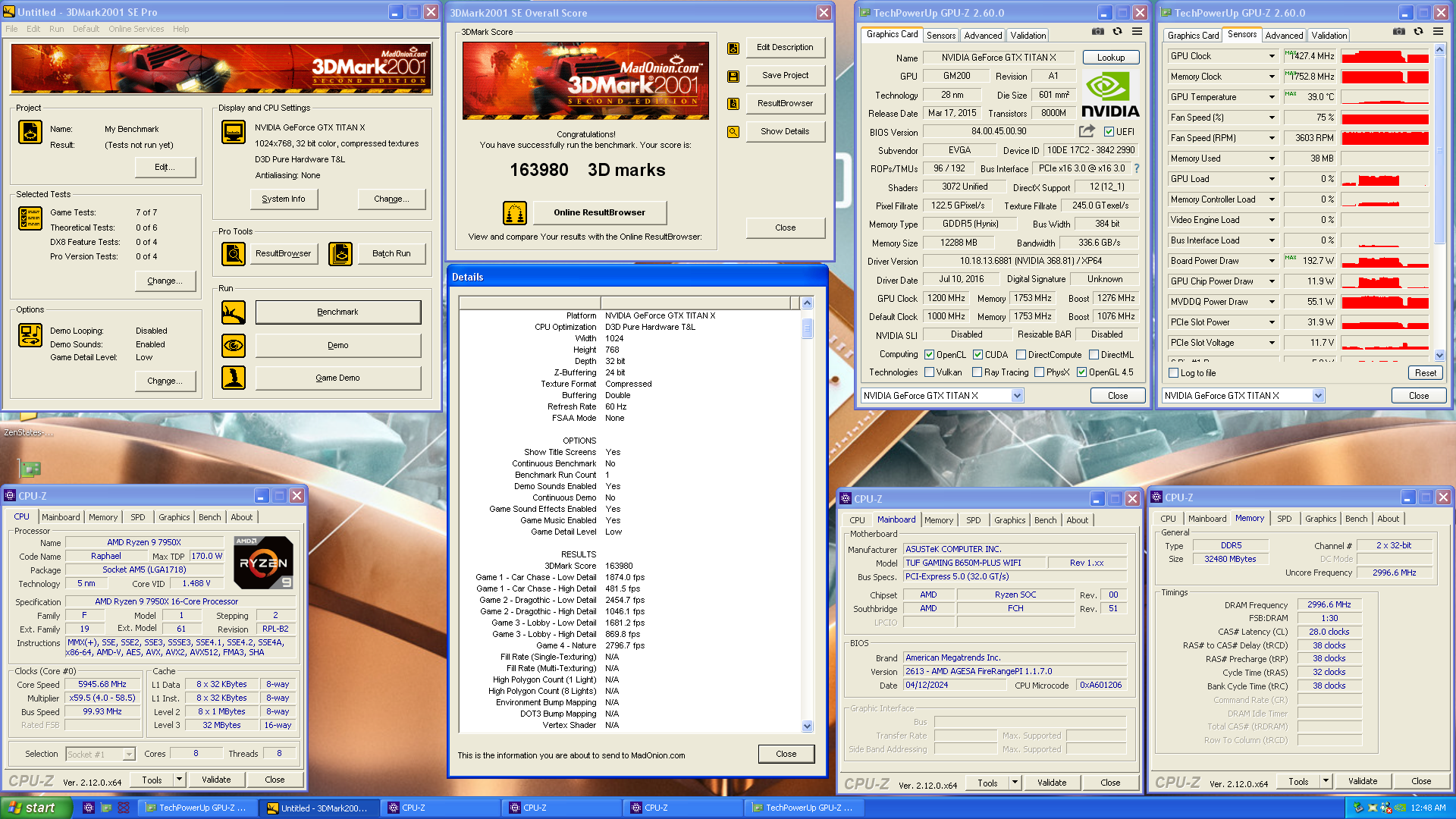Click the Reset button in GPU-Z Sensors
This screenshot has width=1456, height=819.
tap(1425, 373)
